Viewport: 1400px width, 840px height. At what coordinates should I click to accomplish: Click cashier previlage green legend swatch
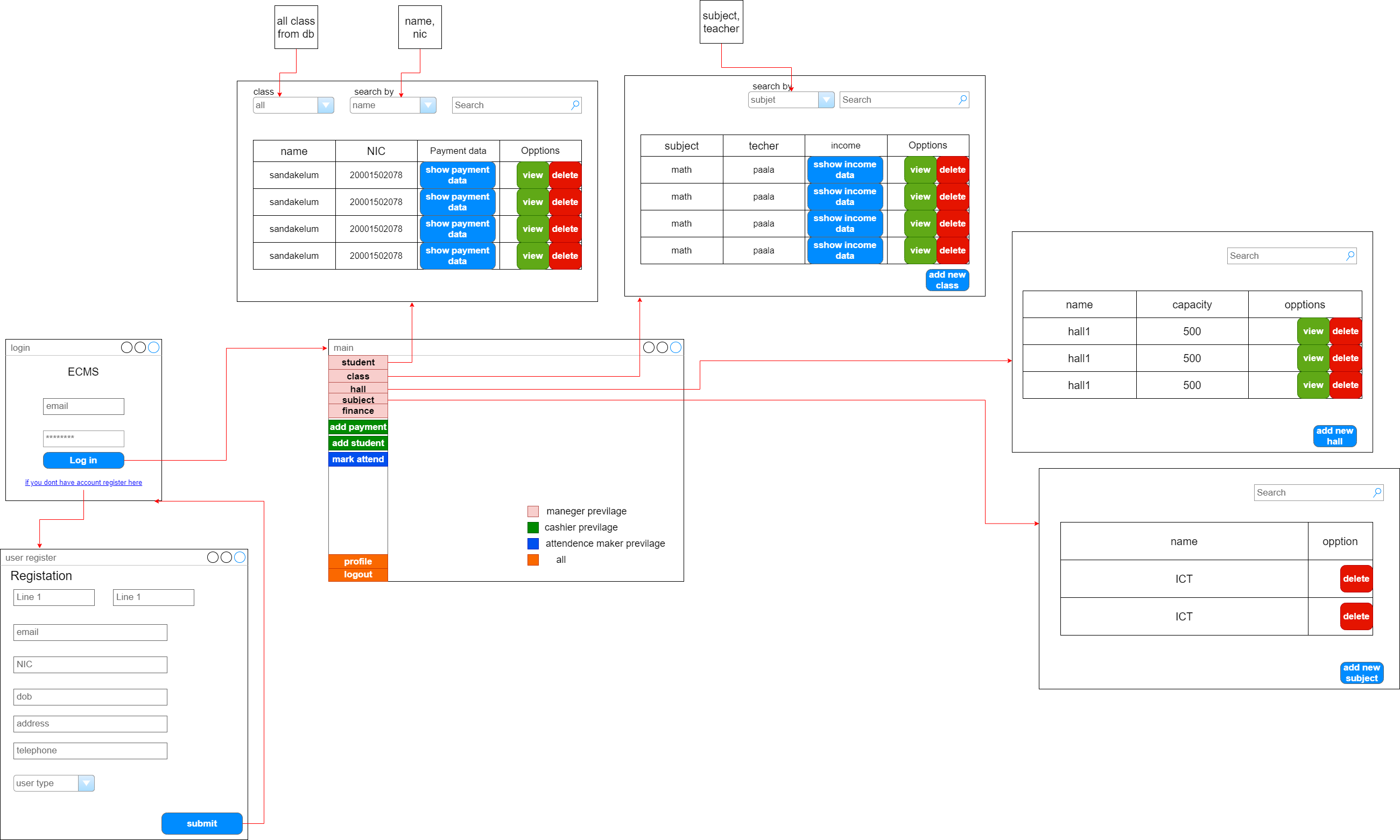(533, 527)
